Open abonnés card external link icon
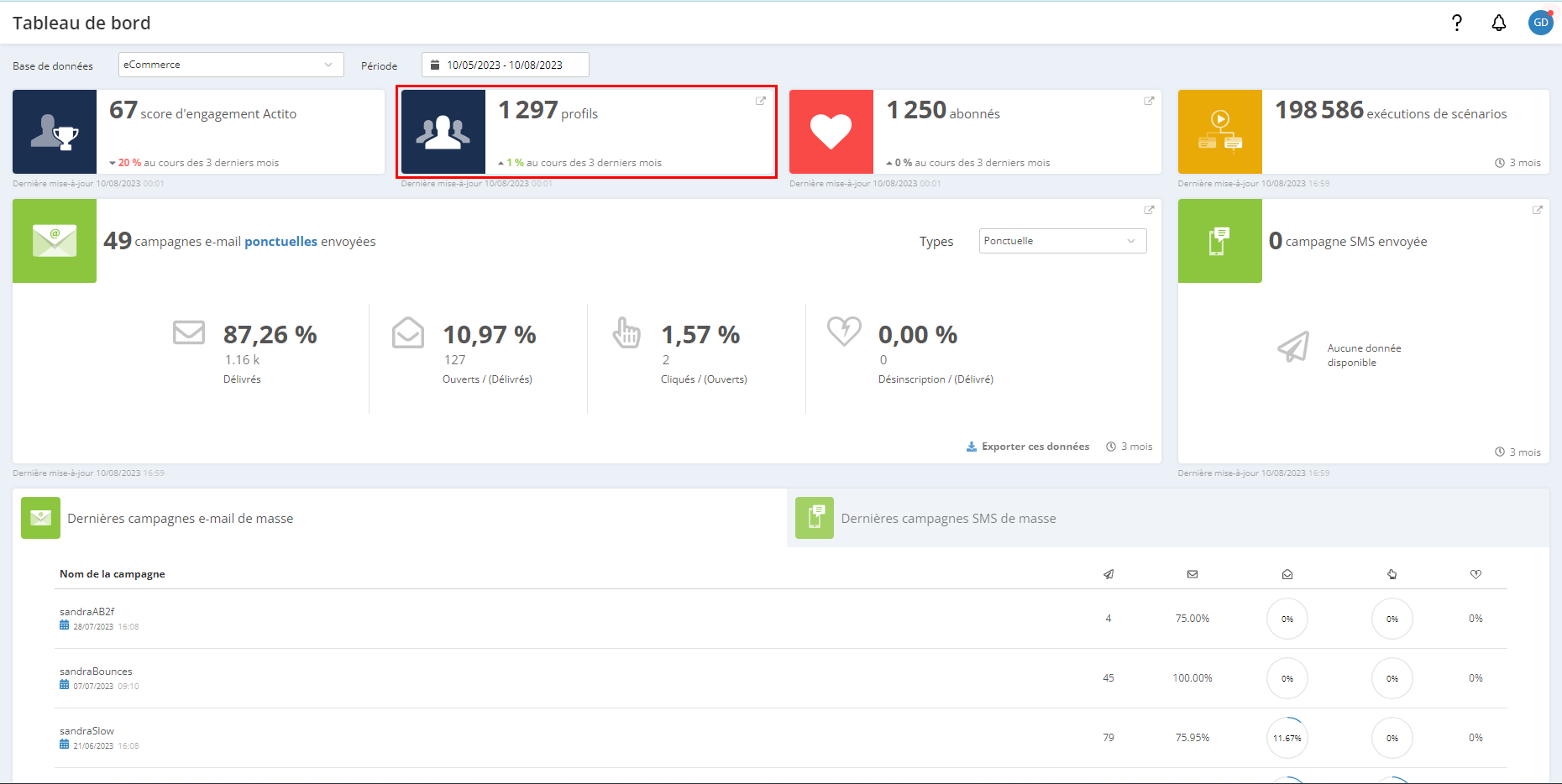 click(x=1149, y=101)
